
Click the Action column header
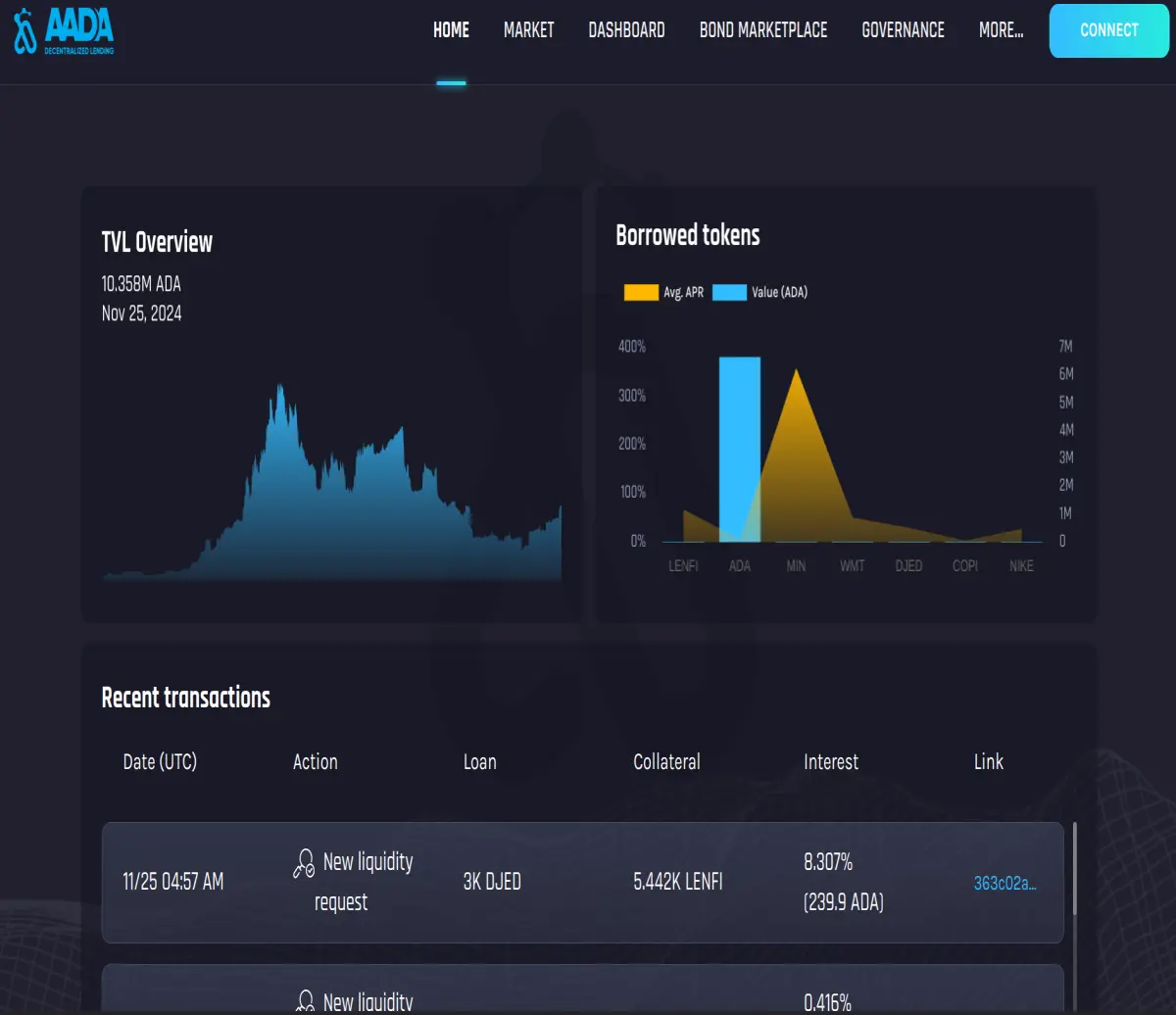315,761
